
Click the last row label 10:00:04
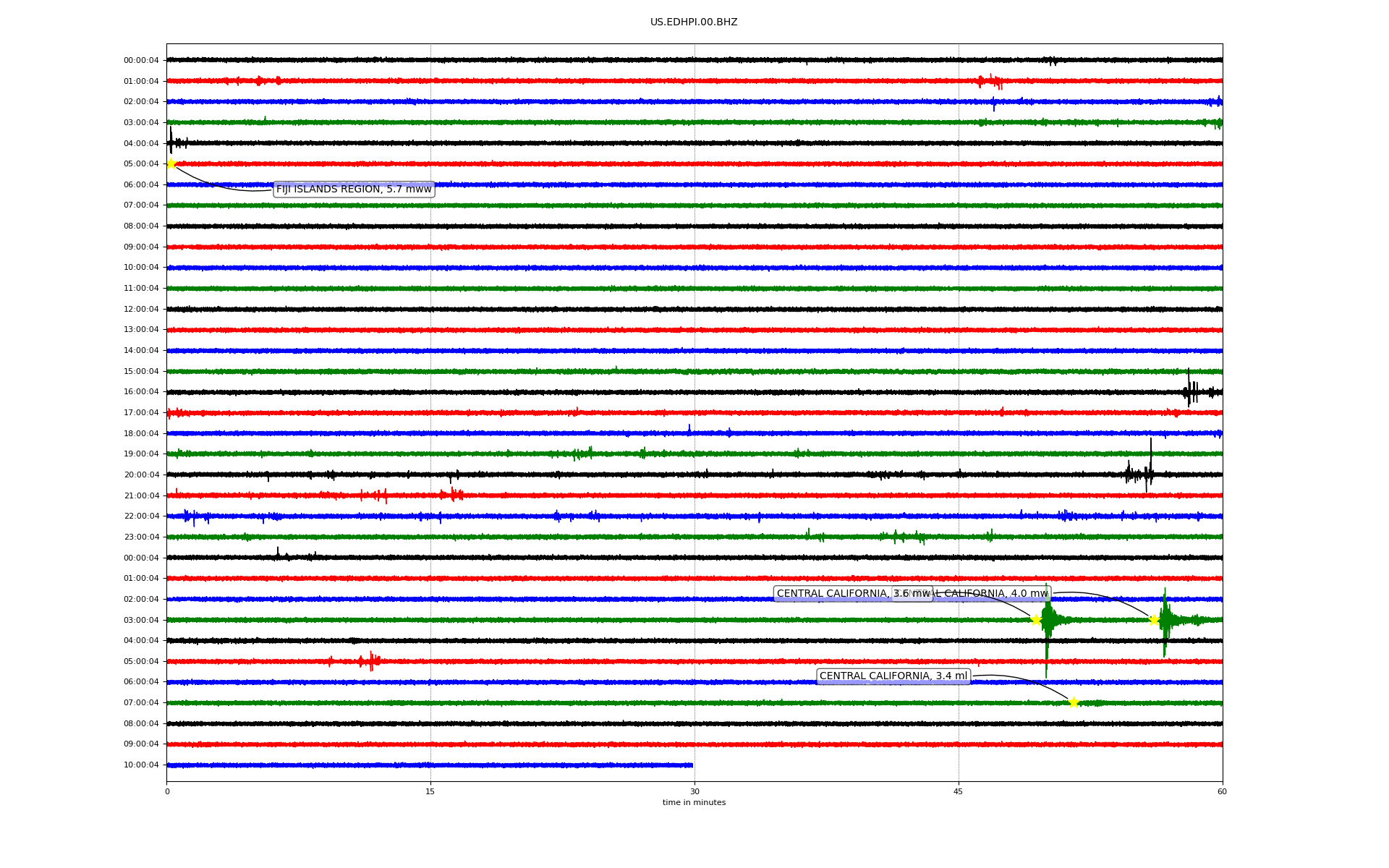[x=141, y=765]
